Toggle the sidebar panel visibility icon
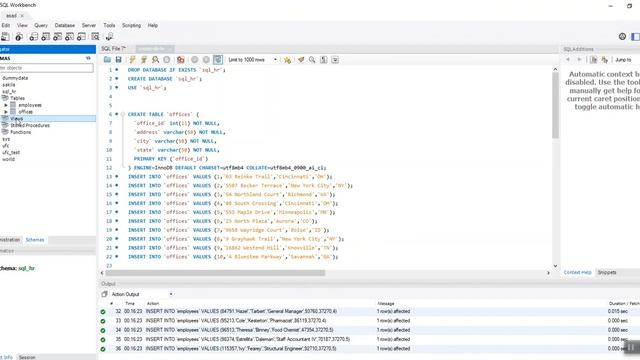This screenshot has height=360, width=640. (x=635, y=36)
